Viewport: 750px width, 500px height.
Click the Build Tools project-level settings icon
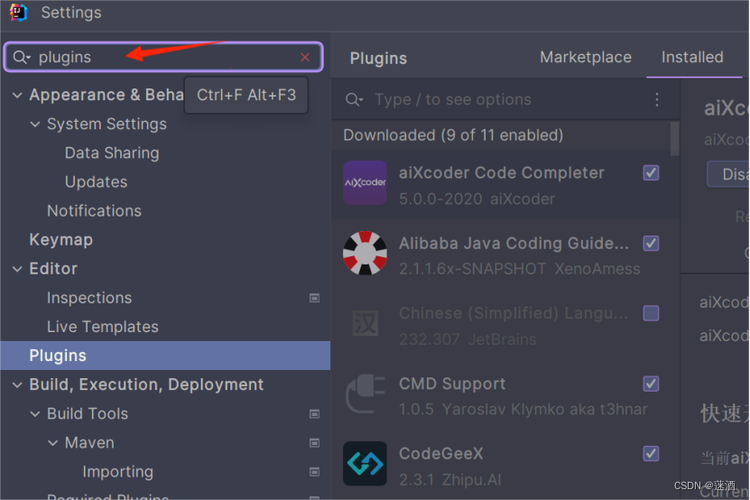point(315,414)
